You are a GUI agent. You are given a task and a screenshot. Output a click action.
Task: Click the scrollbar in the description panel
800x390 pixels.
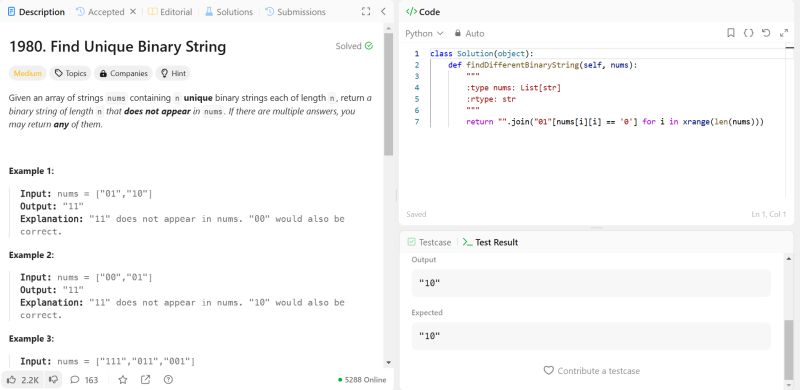click(388, 94)
